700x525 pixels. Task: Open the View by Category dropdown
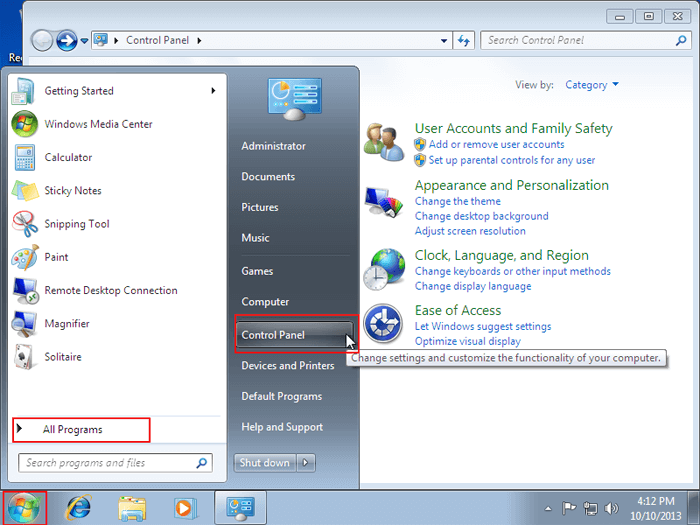(x=592, y=85)
